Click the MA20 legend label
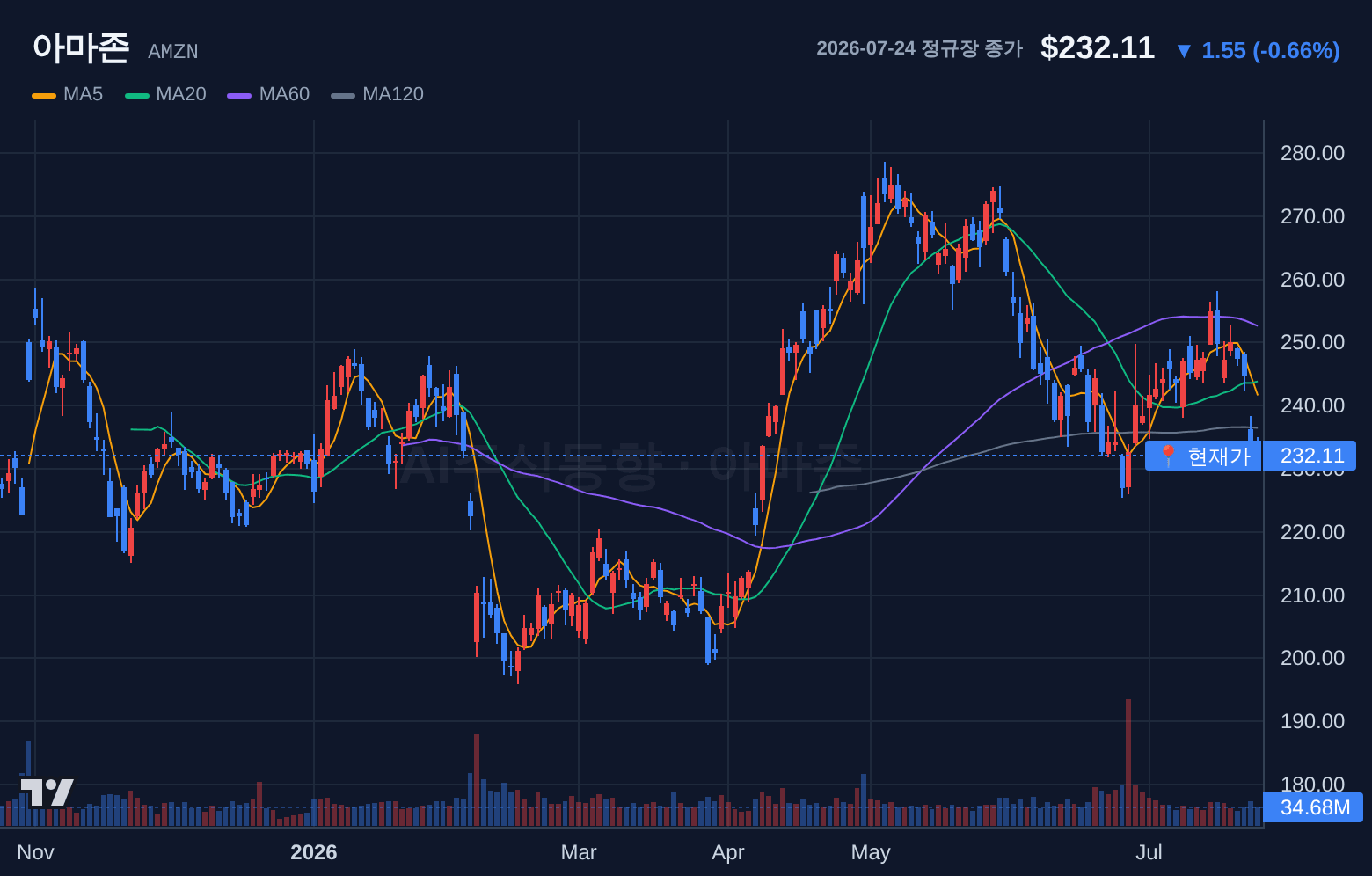This screenshot has width=1372, height=876. point(181,94)
